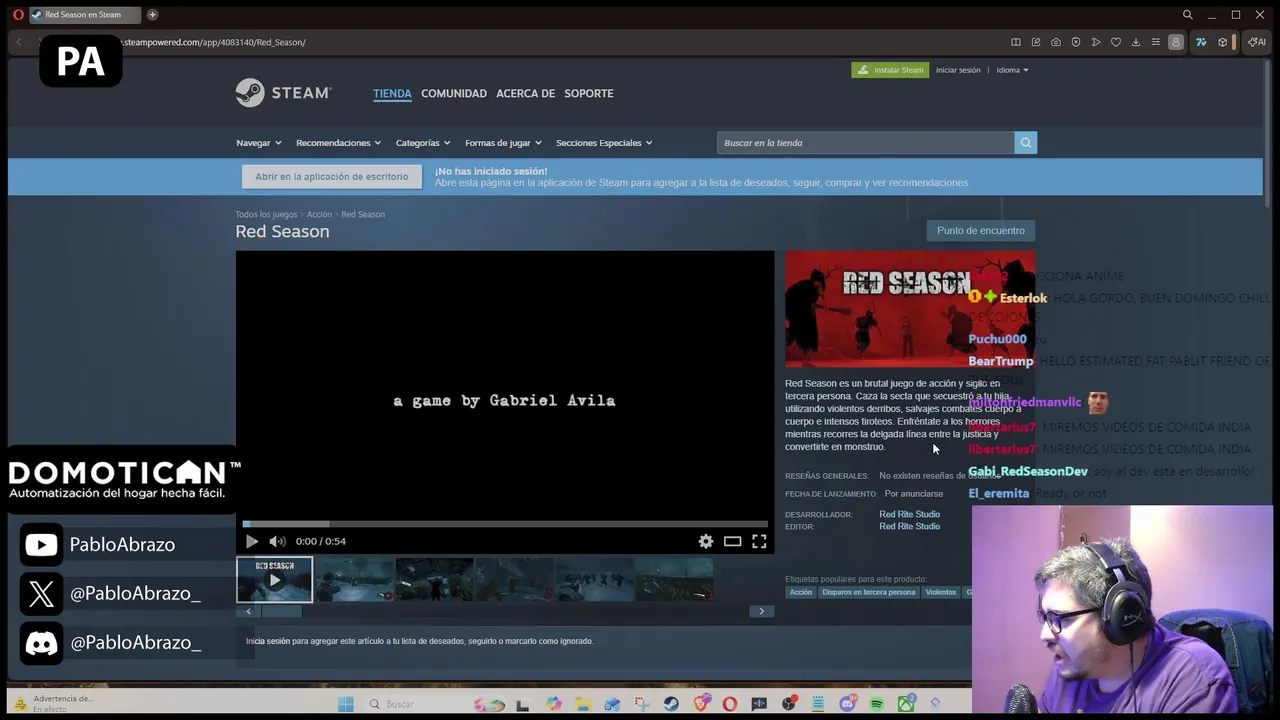
Task: Select Disparos en tercera persona tag
Action: [868, 592]
